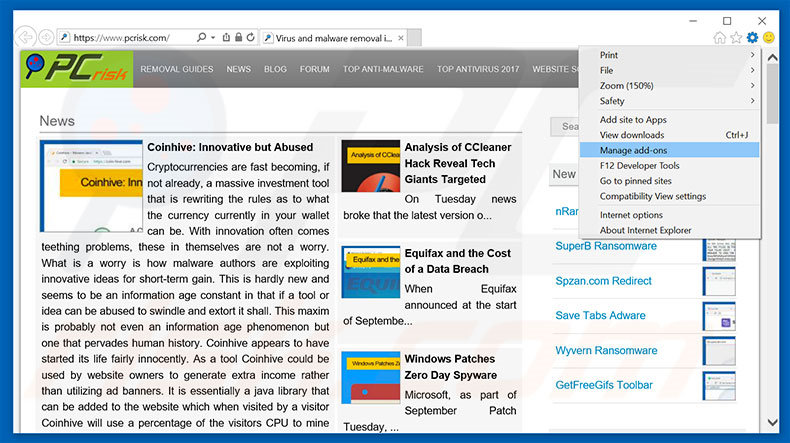The height and width of the screenshot is (443, 790).
Task: Select Go to pinned sites
Action: click(669, 181)
